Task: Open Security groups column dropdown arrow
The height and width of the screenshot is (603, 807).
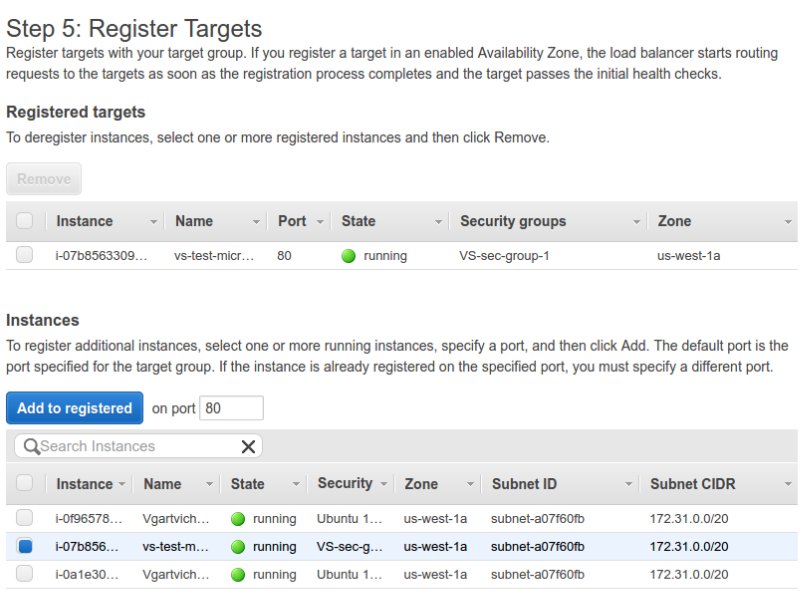Action: (x=636, y=222)
